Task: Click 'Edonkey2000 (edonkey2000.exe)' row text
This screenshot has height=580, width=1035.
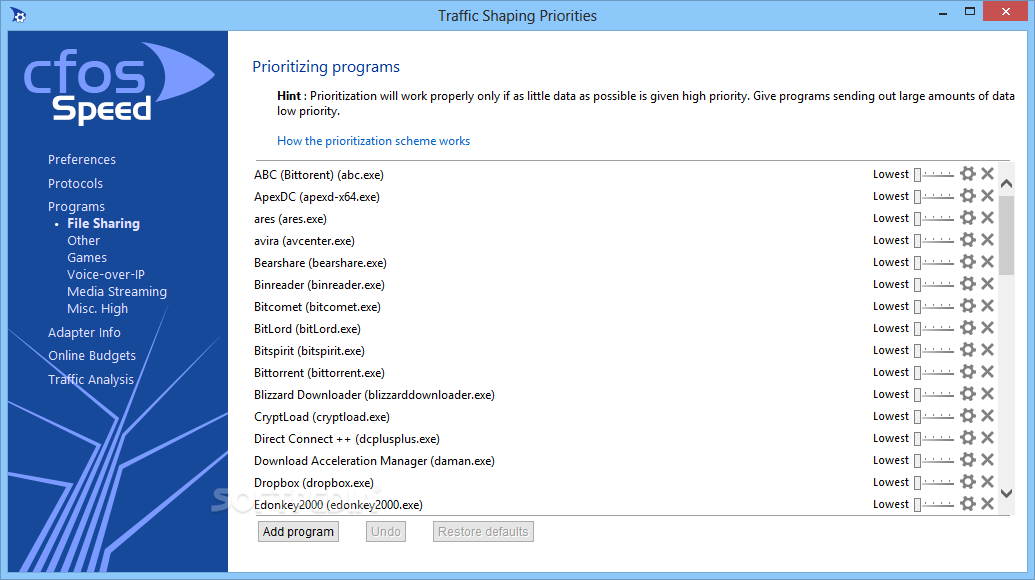Action: 338,505
